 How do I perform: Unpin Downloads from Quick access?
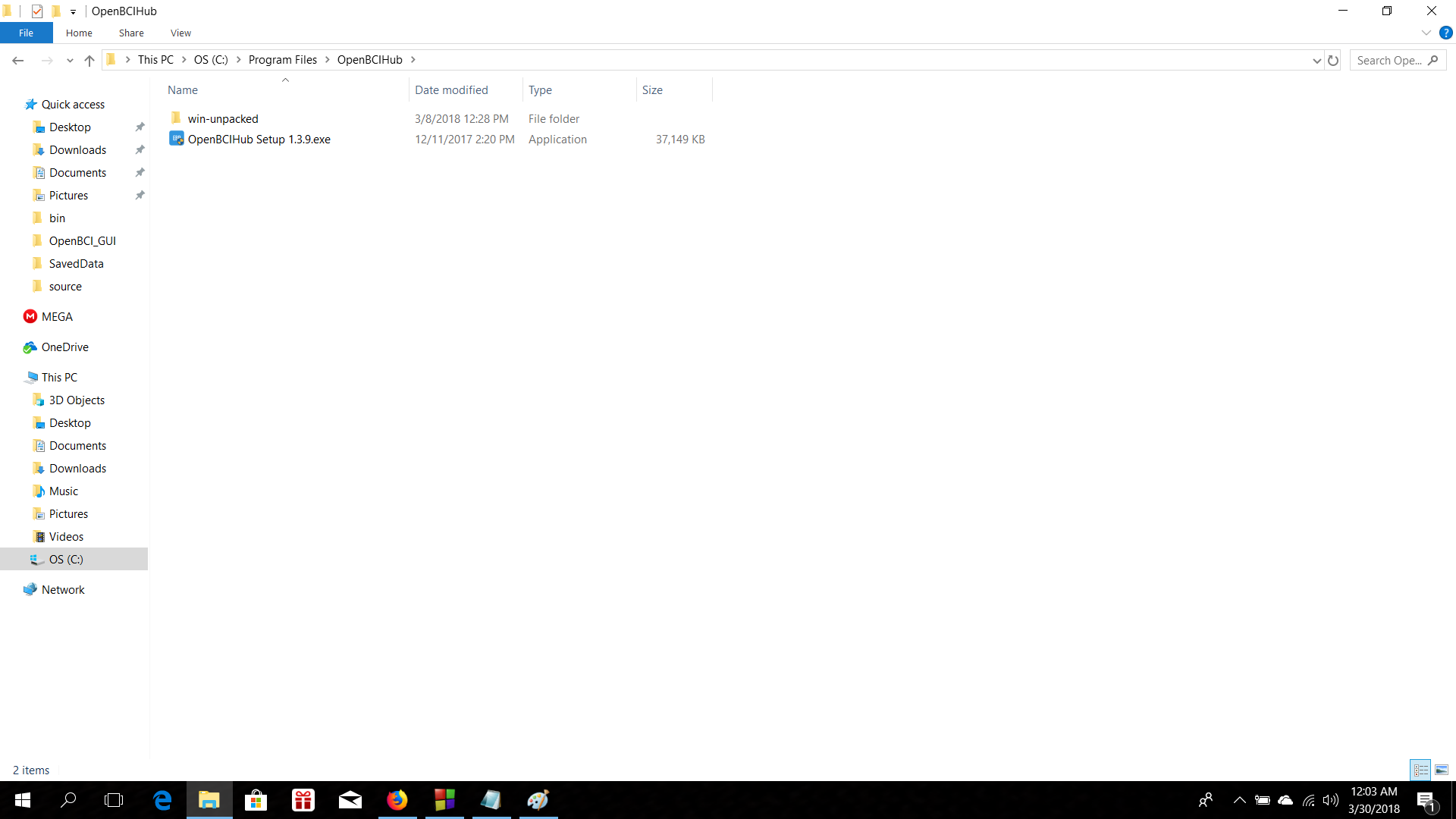(x=140, y=149)
